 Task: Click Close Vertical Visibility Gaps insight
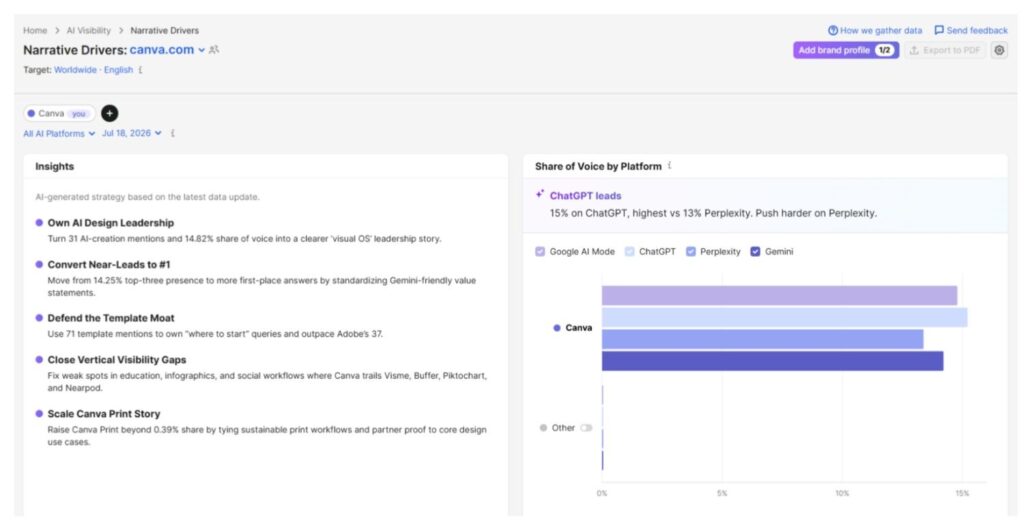point(117,360)
